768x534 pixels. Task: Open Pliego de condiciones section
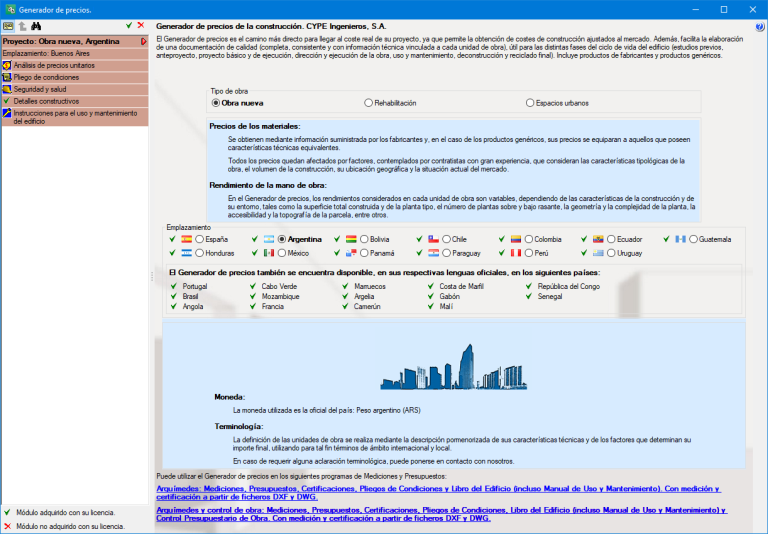click(x=75, y=77)
